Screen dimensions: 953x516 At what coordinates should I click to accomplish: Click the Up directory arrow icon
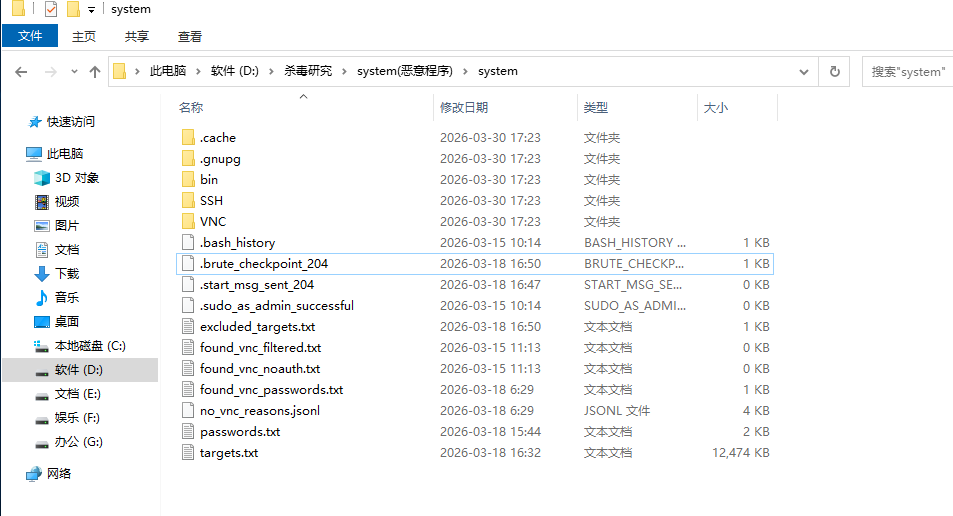(95, 72)
